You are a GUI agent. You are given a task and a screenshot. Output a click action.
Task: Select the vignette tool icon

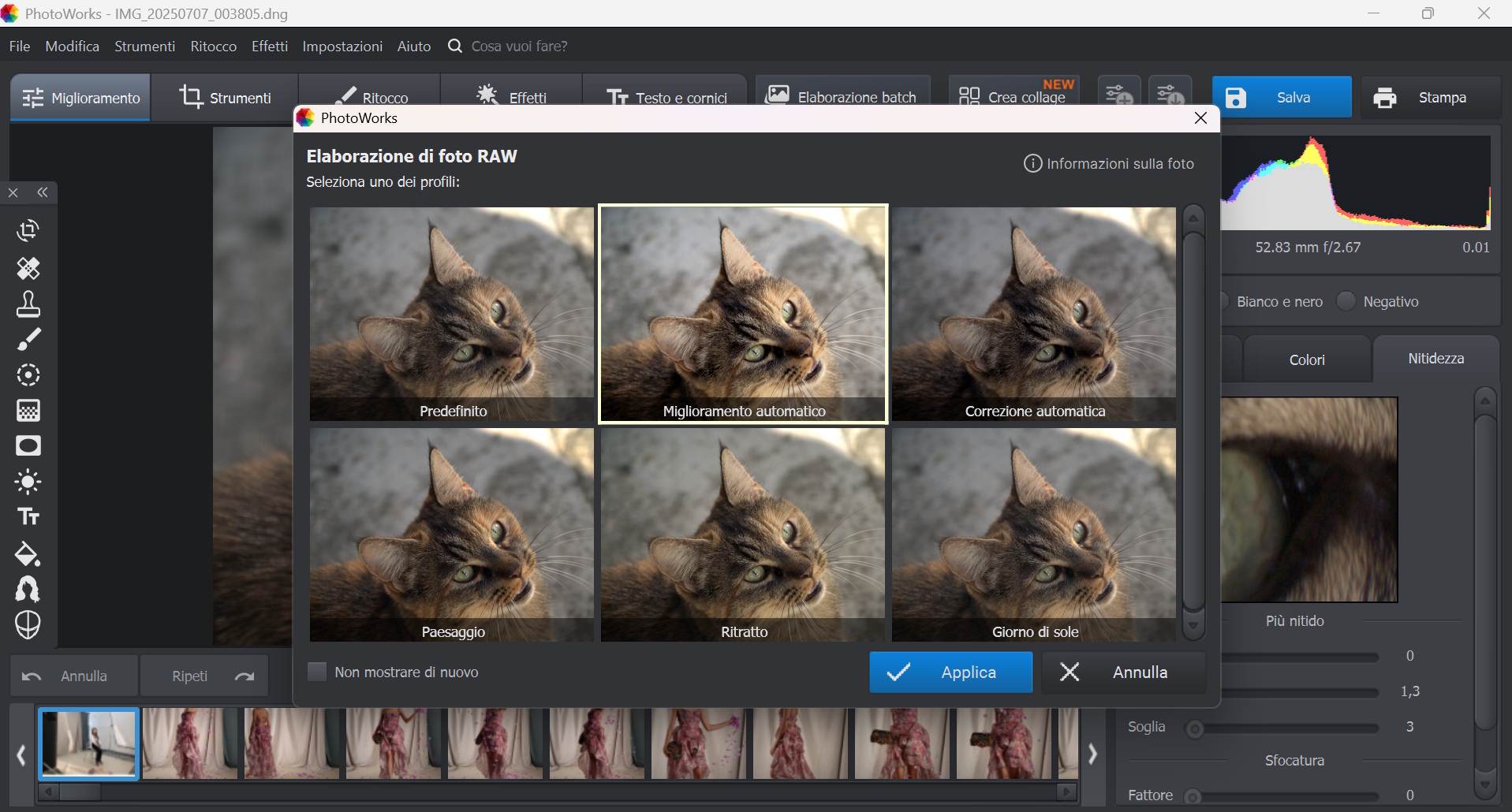[x=28, y=446]
